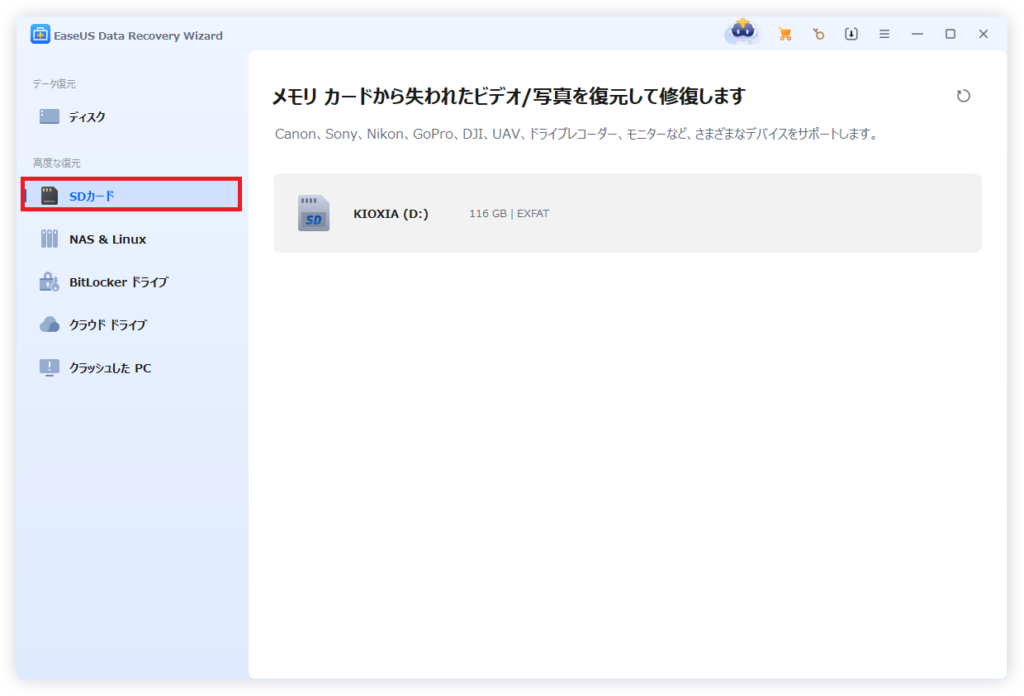Click the black SD card sidebar icon
1024x696 pixels.
49,195
